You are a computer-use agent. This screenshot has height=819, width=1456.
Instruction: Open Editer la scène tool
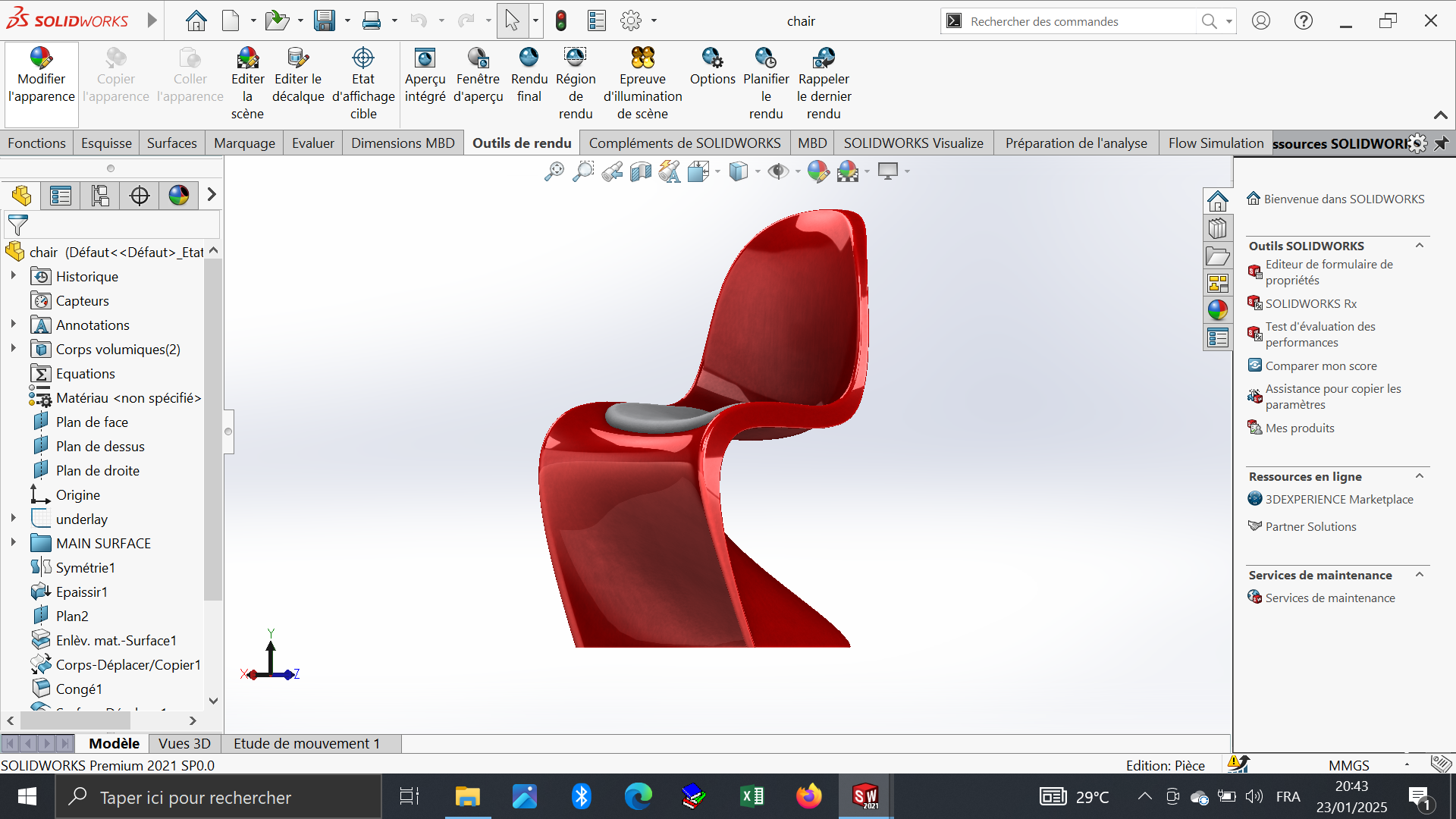247,58
